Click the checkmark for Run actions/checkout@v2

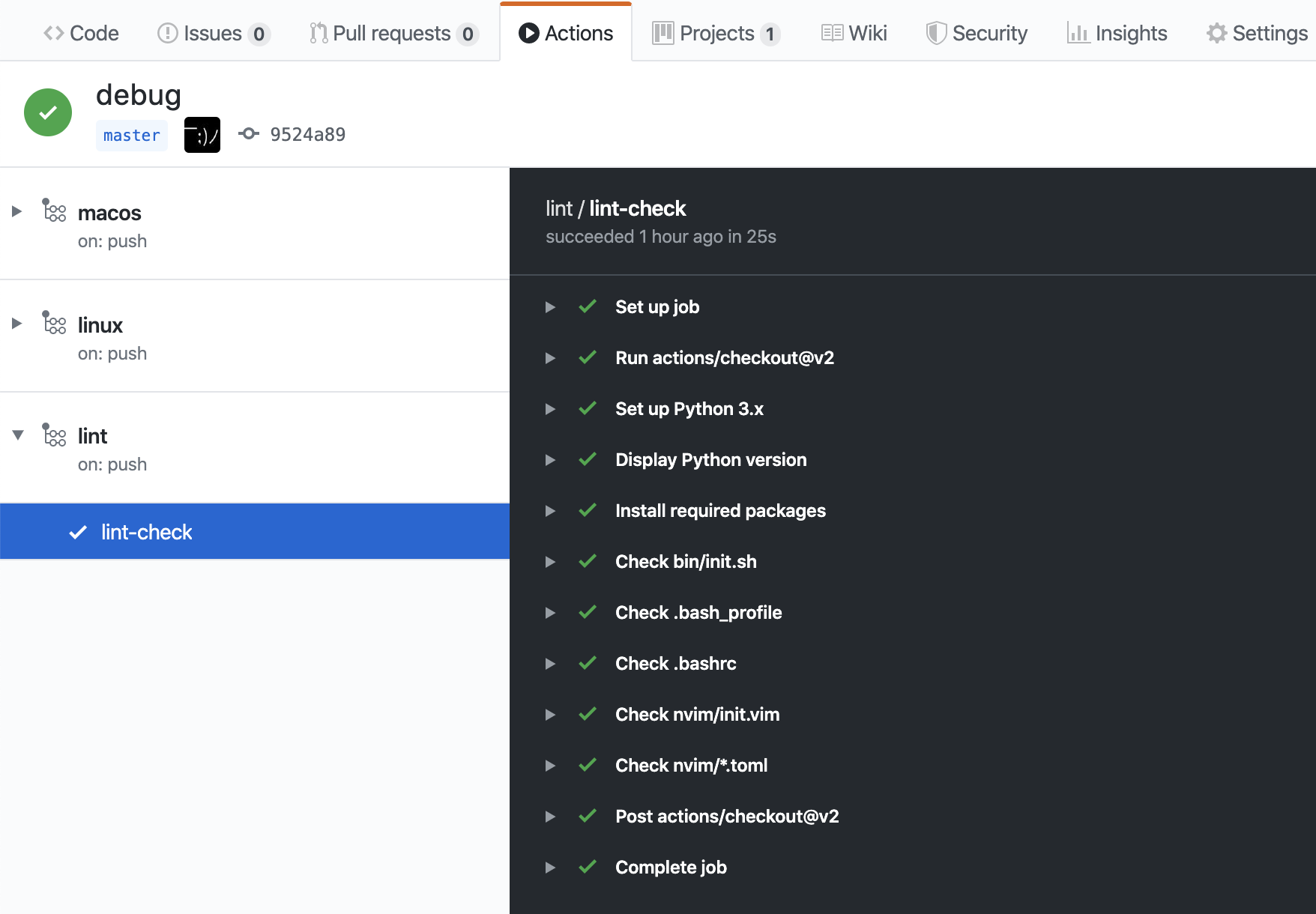pos(588,357)
